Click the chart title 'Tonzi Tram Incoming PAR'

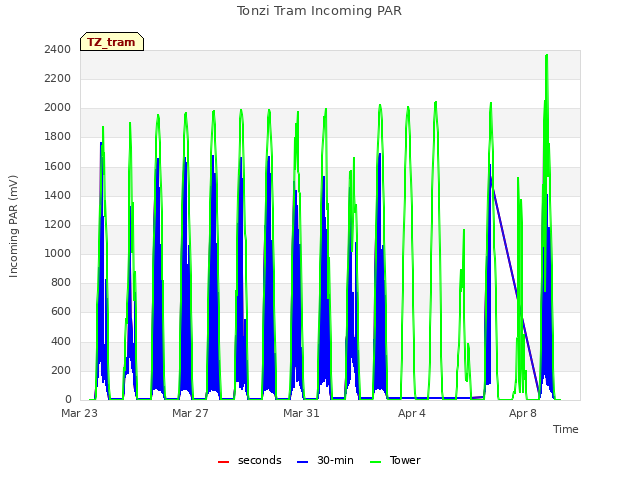pyautogui.click(x=319, y=11)
